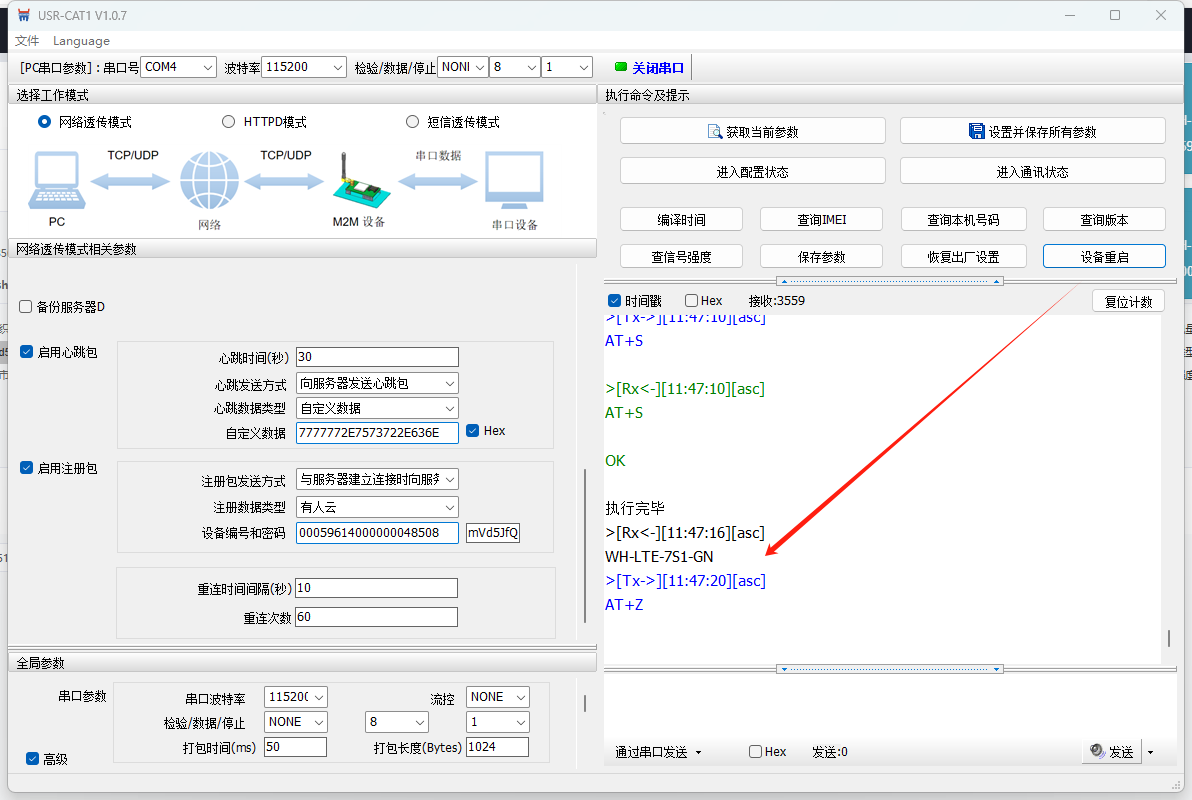Image resolution: width=1192 pixels, height=800 pixels.
Task: Open the 串口号 COM4 dropdown
Action: [178, 67]
